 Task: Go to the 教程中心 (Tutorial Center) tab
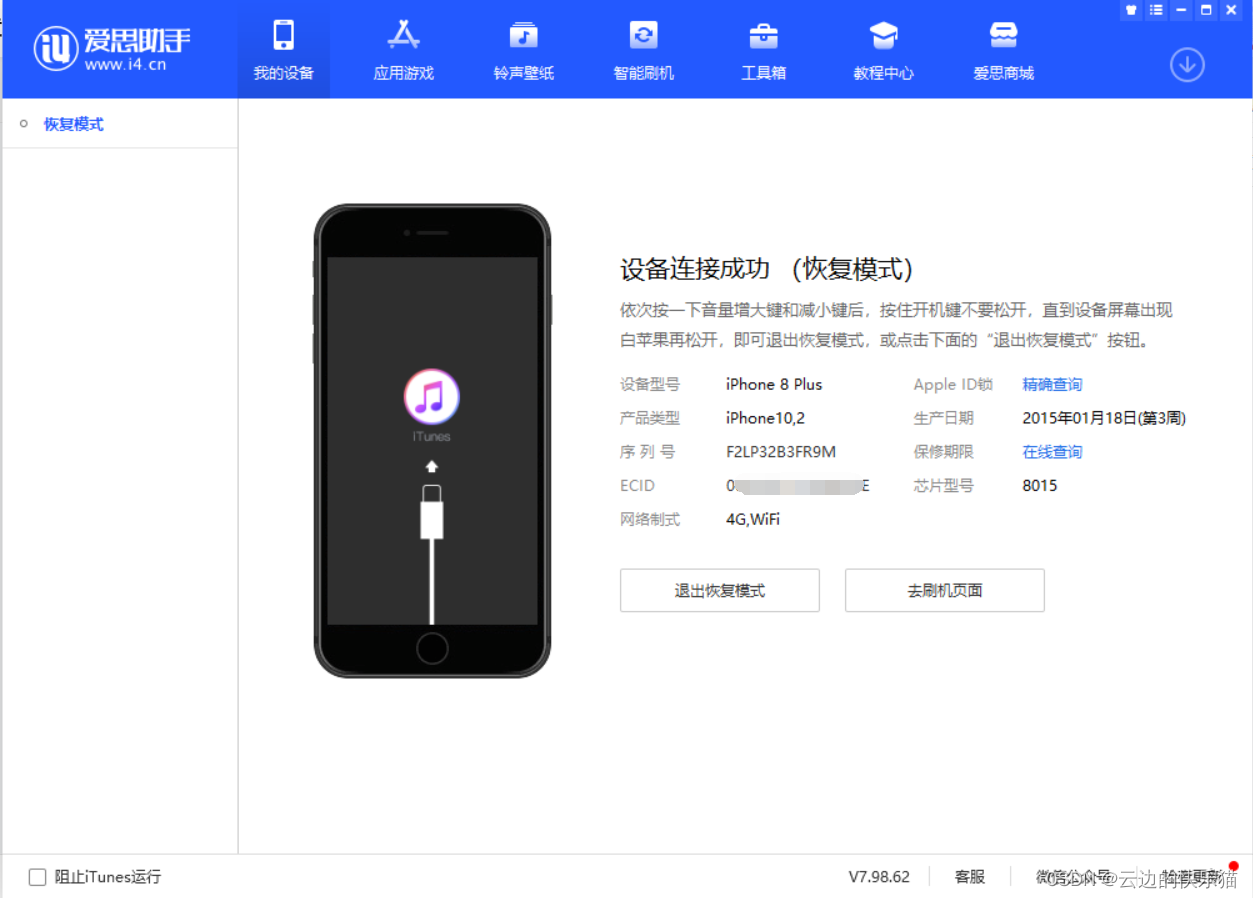(x=884, y=49)
